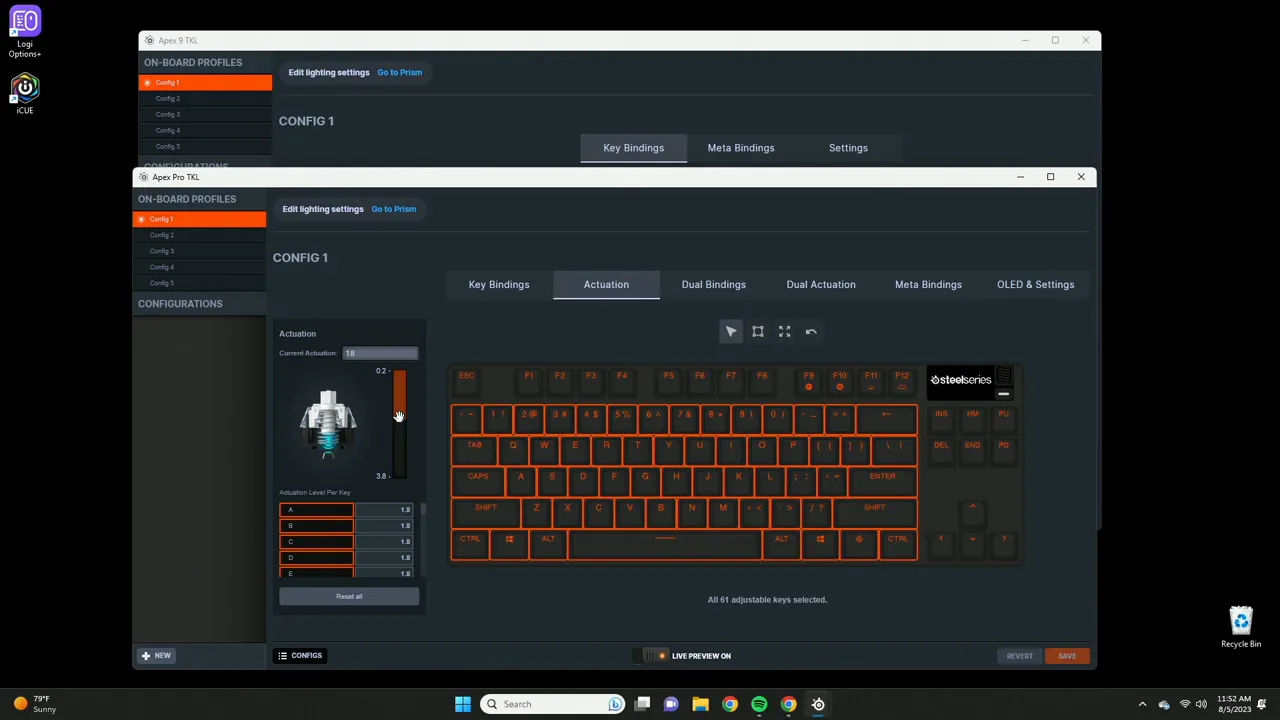The image size is (1280, 720).
Task: Click the SteelSeries logo on the keyboard preview
Action: (960, 379)
